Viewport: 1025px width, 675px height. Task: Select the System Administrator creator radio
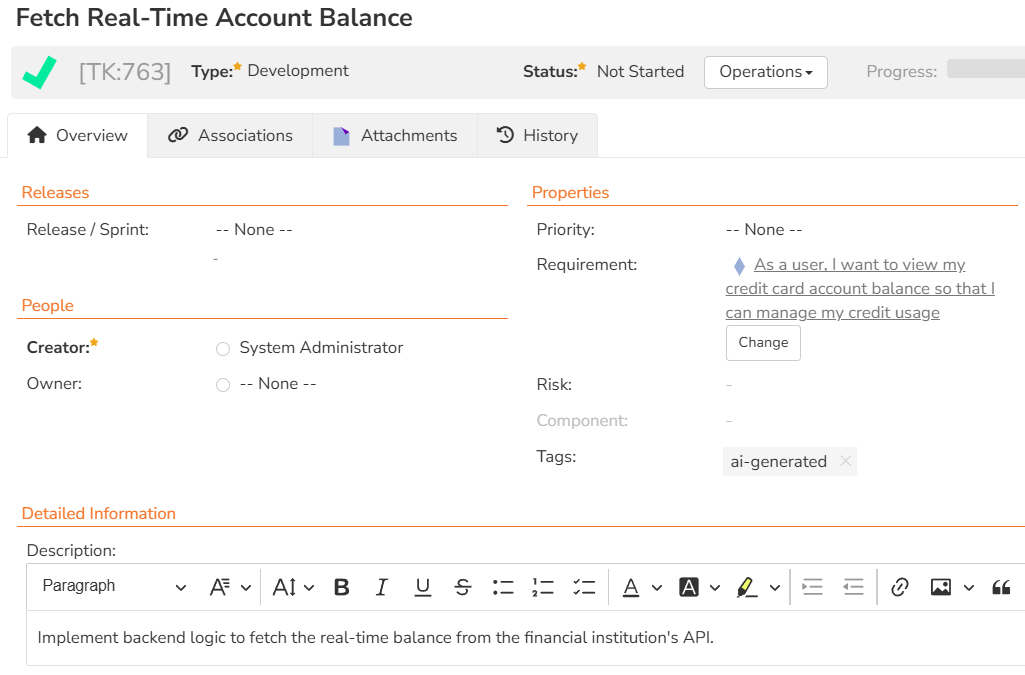pos(223,349)
